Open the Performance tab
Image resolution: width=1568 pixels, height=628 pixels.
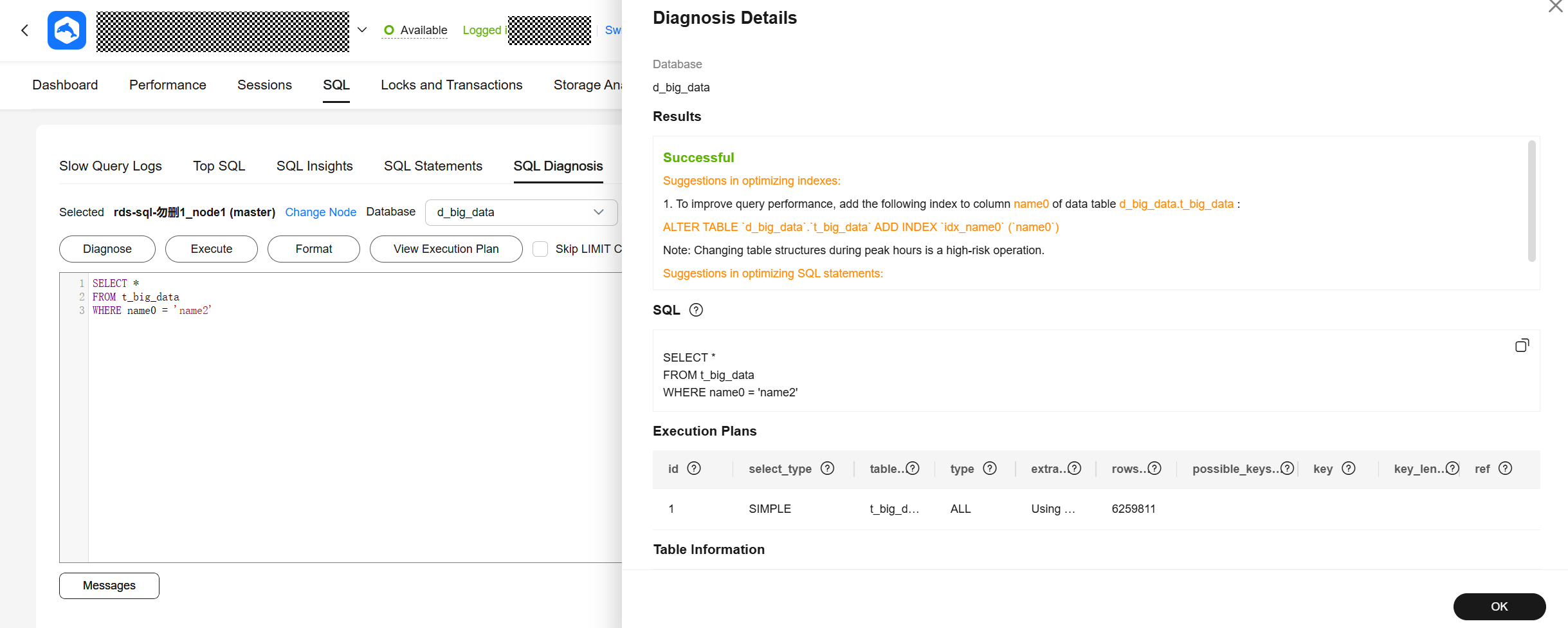[x=168, y=85]
